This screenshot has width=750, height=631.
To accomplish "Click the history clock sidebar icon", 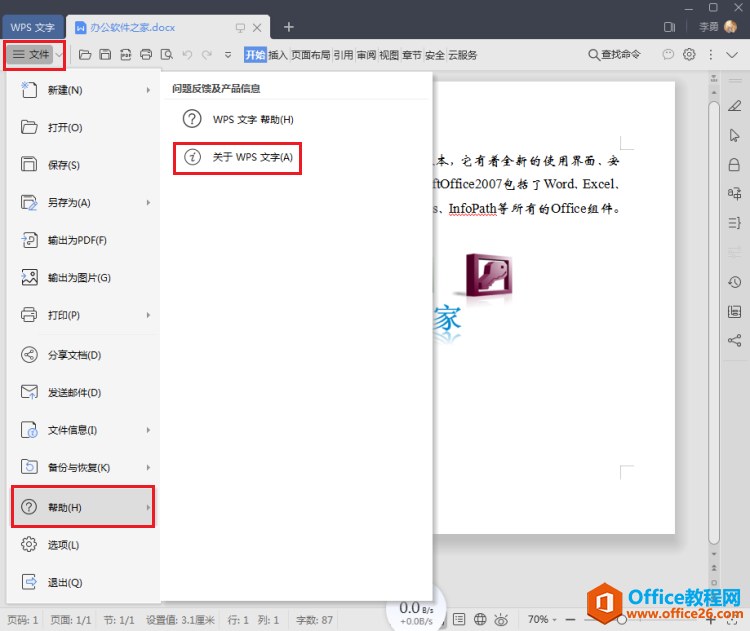I will 735,282.
